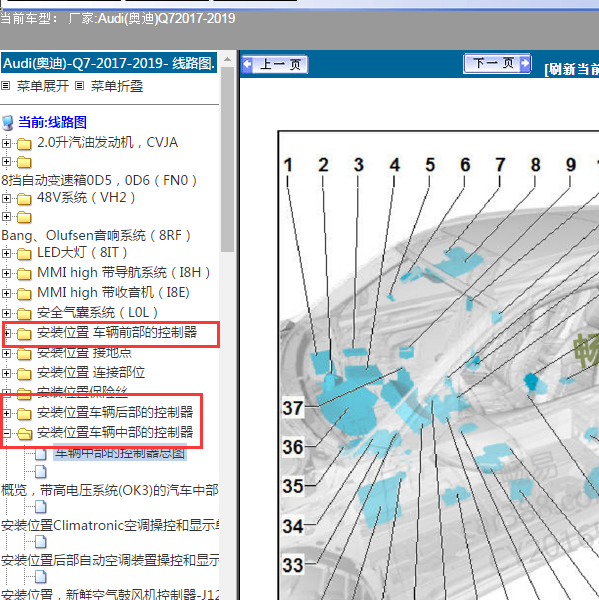599x600 pixels.
Task: Click the open folder icon for 车辆中部的控制器
Action: (25, 434)
